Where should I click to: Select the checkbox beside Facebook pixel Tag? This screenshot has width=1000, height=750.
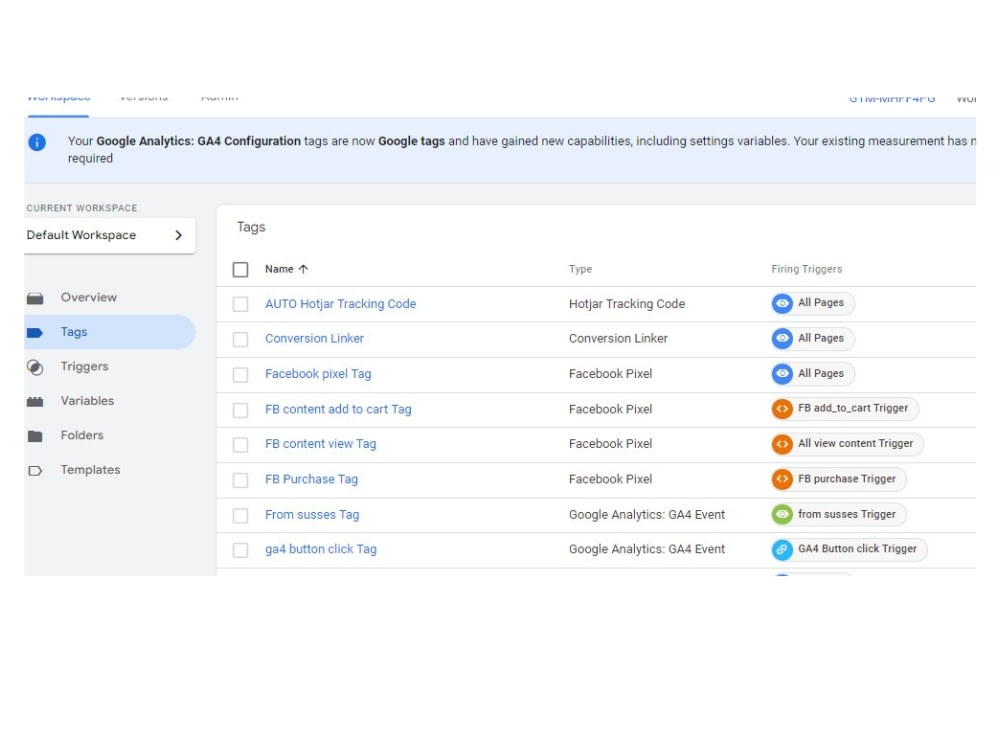(x=240, y=373)
